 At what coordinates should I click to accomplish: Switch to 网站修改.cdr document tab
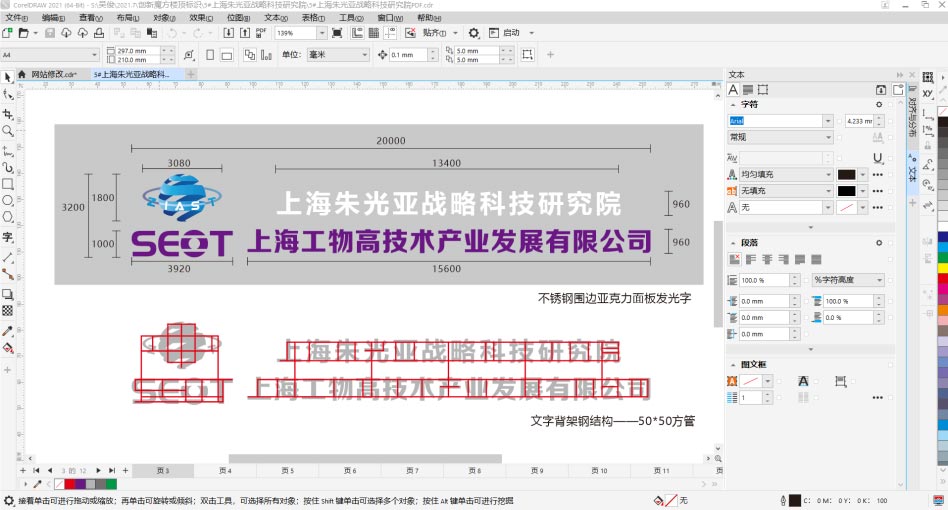[x=54, y=74]
